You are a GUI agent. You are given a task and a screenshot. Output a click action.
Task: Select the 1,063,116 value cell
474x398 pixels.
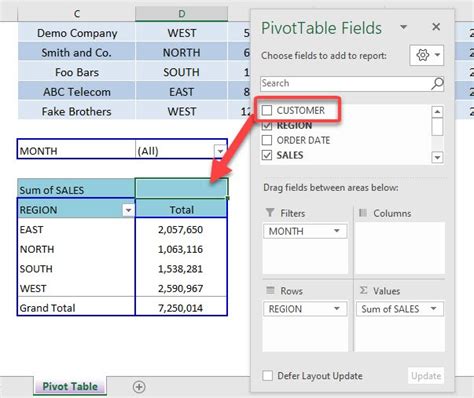click(182, 249)
